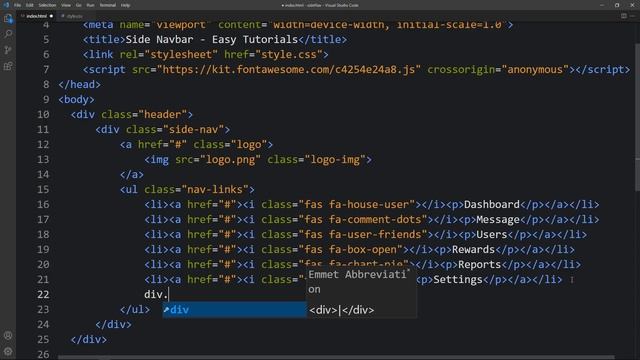
Task: Click the Emmet Abbreviation details pane
Action: coord(362,292)
